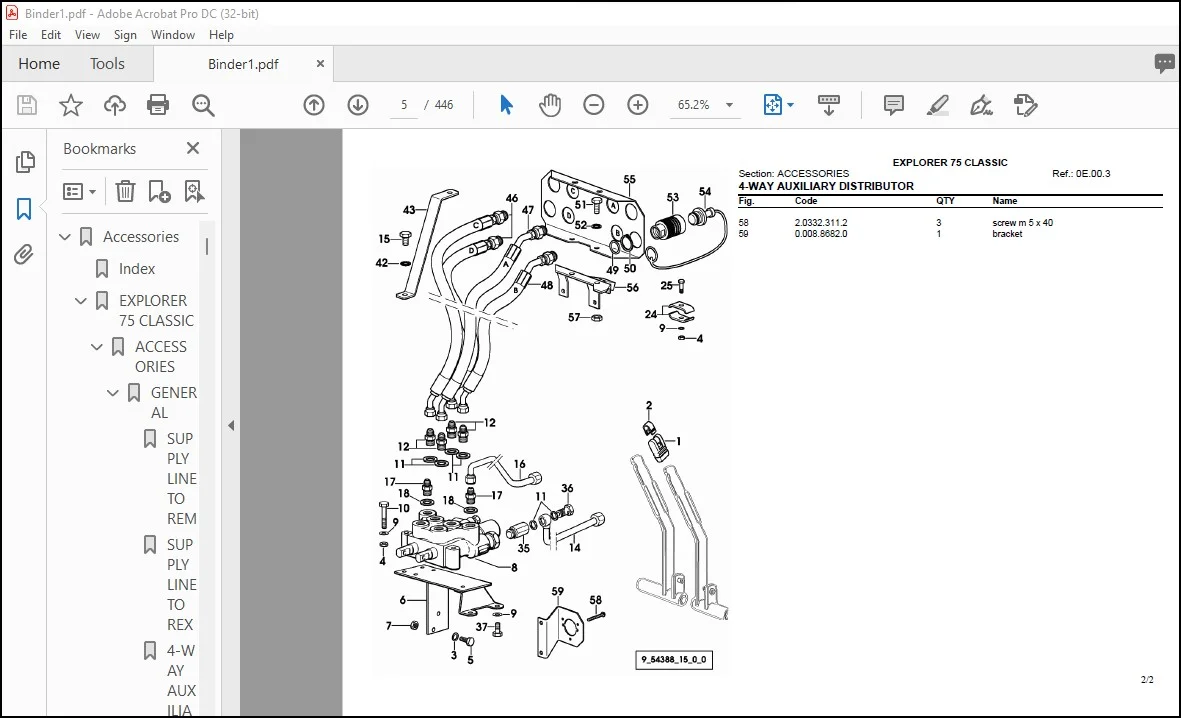Click the Save file icon
Image resolution: width=1181 pixels, height=718 pixels.
tap(27, 105)
